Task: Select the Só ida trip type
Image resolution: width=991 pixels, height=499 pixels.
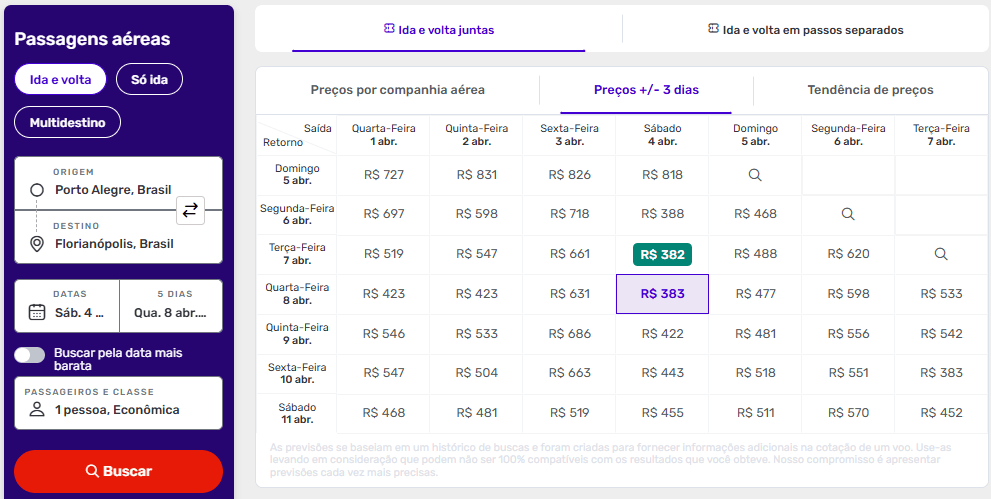Action: tap(149, 79)
